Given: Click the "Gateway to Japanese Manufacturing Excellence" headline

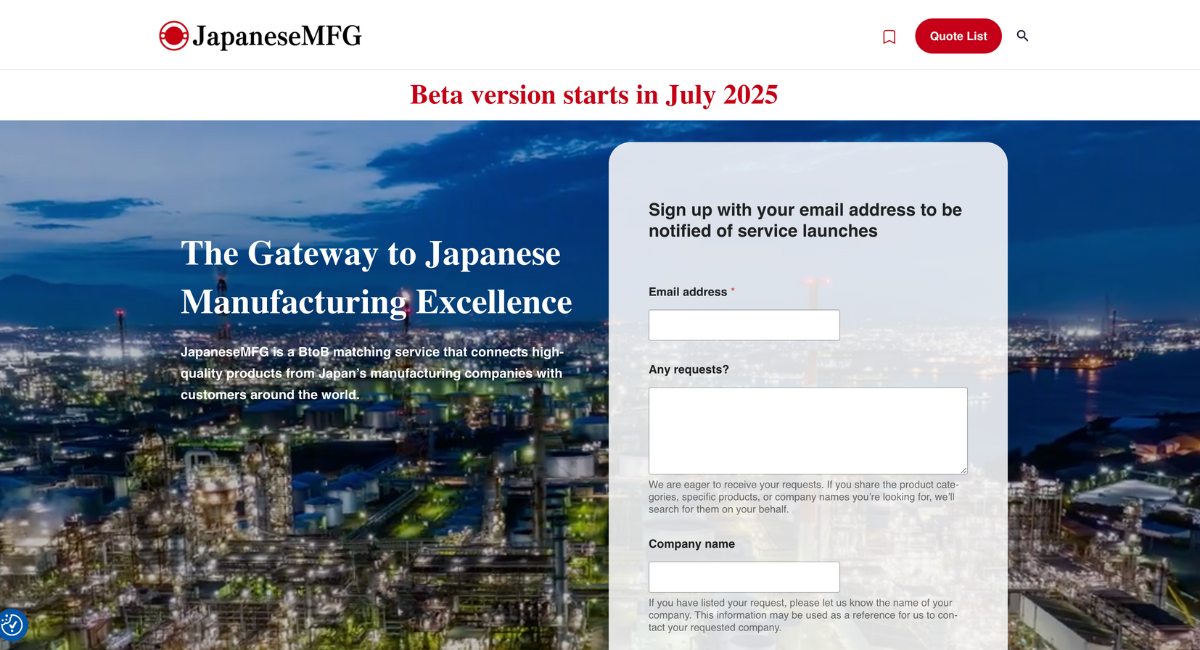Looking at the screenshot, I should pyautogui.click(x=376, y=277).
